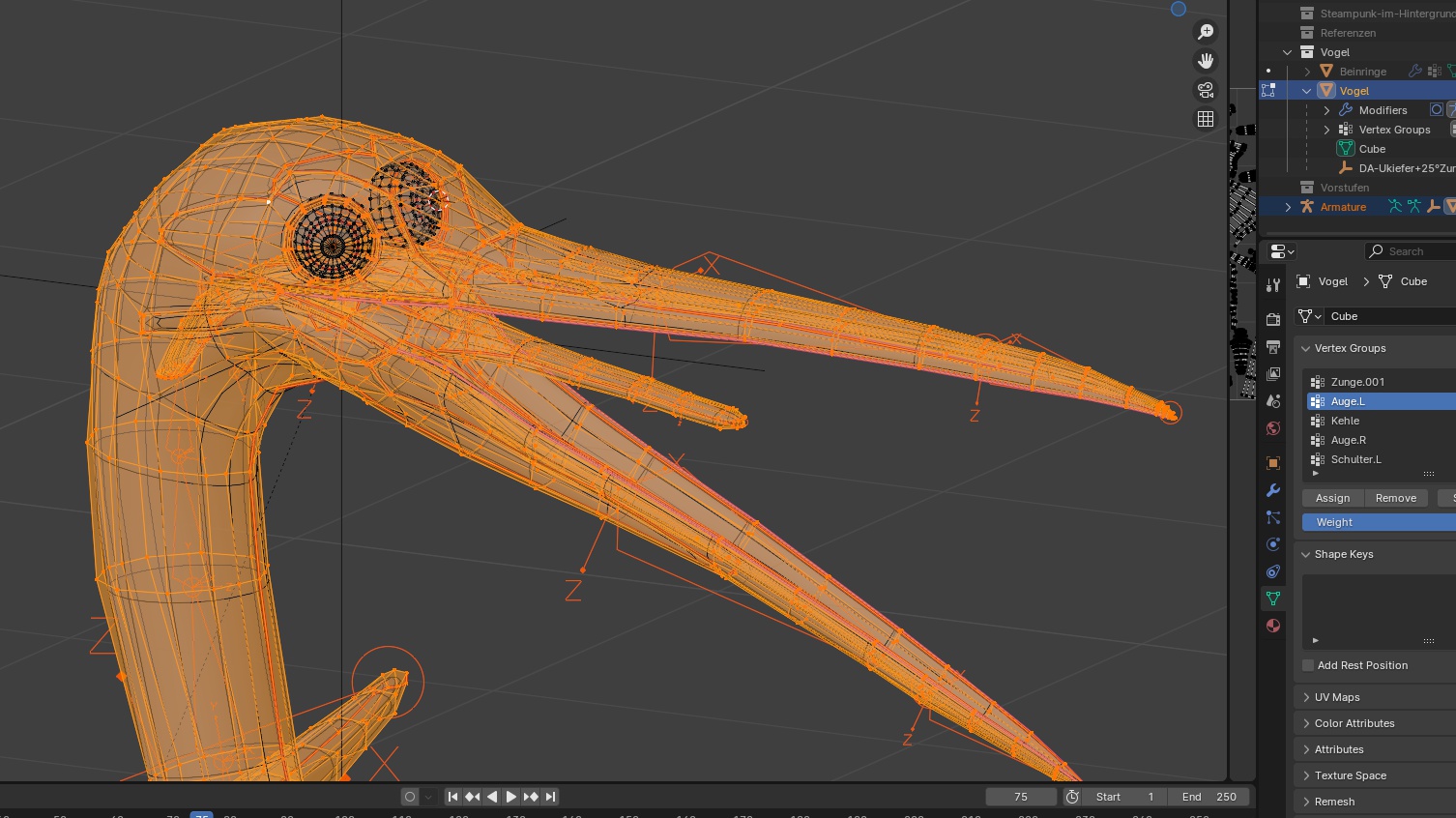Open the Object properties tab

(x=1273, y=463)
